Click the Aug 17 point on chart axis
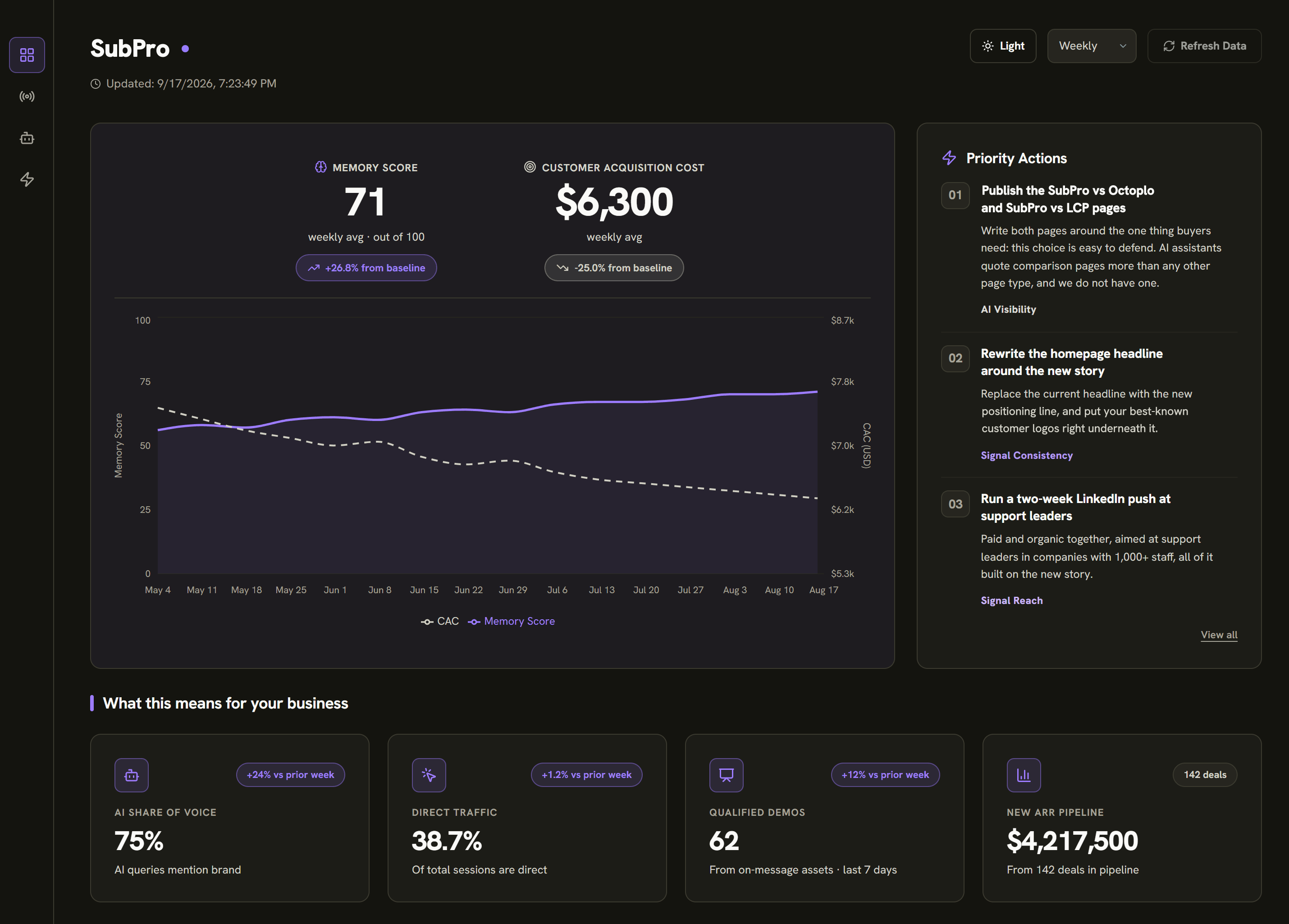 point(823,590)
